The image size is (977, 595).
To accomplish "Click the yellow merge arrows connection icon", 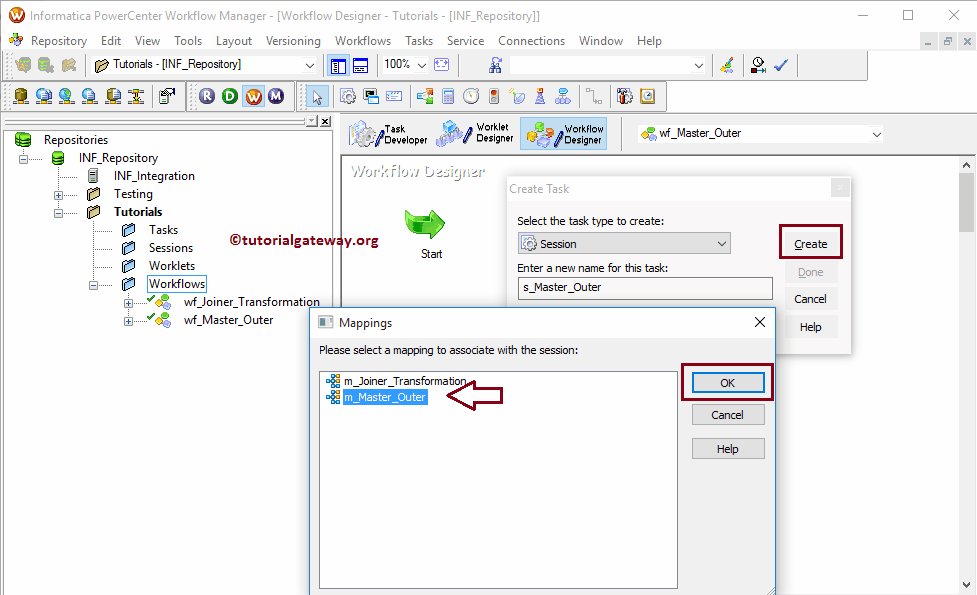I will (x=136, y=96).
